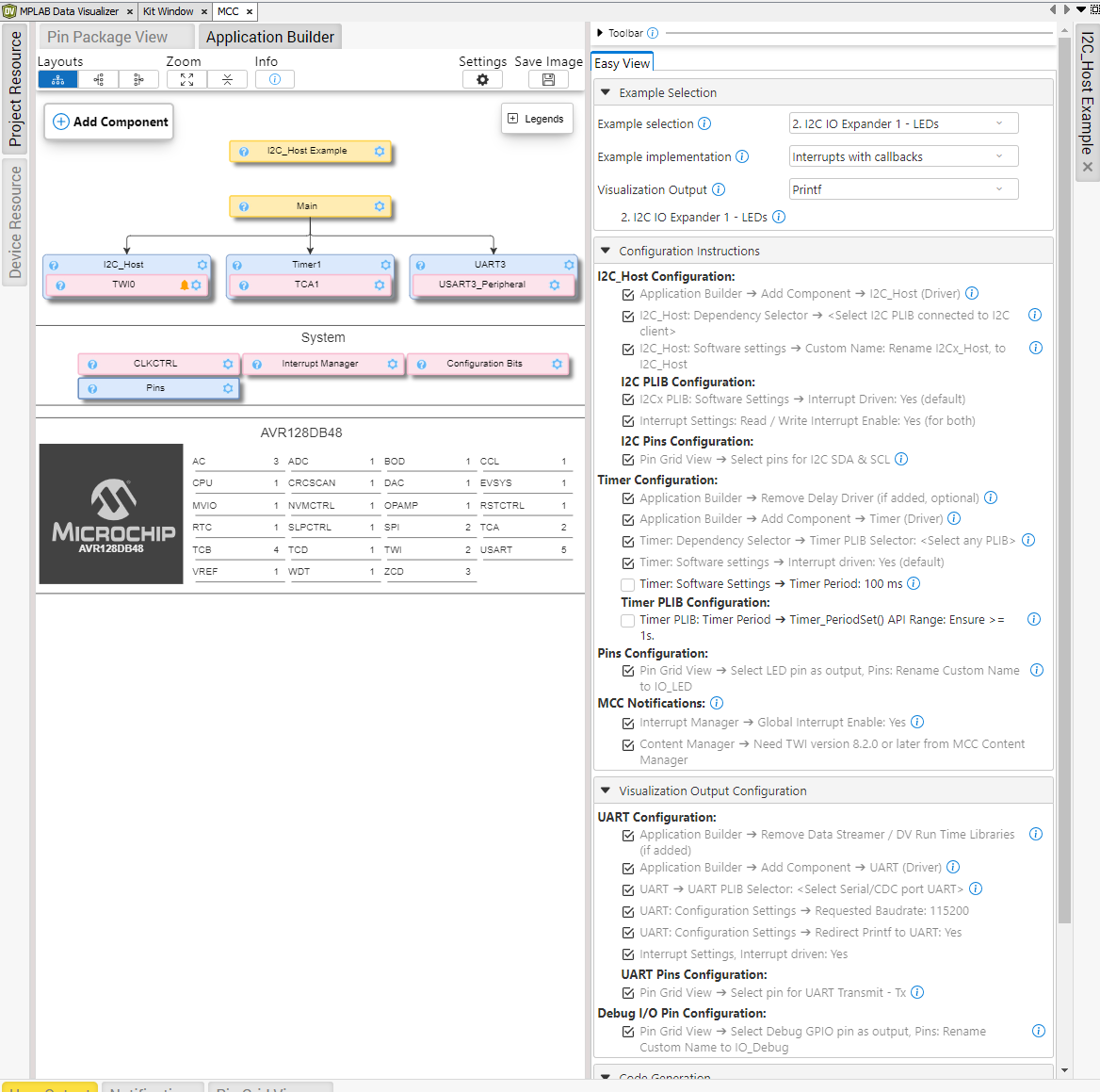The height and width of the screenshot is (1092, 1100).
Task: Toggle Redirect Printf to UART checkbox
Action: (x=628, y=934)
